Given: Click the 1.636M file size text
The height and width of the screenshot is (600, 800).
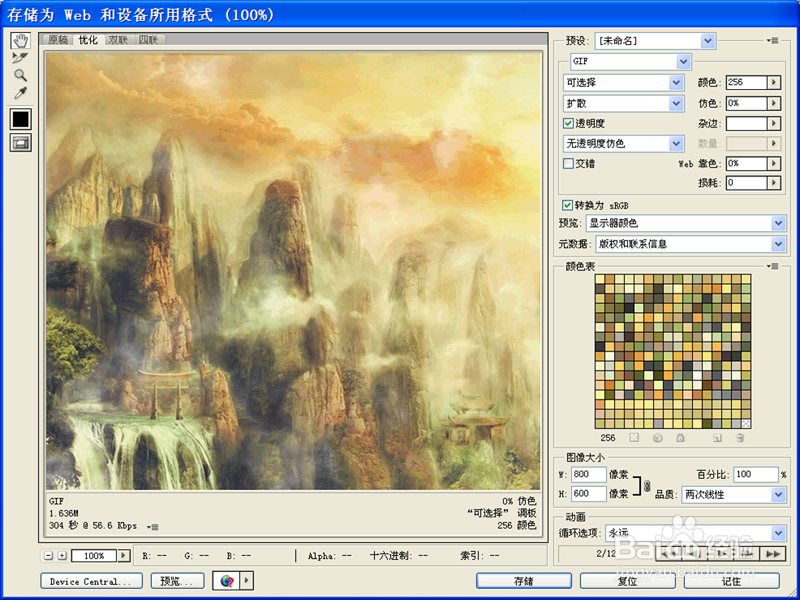Looking at the screenshot, I should (64, 513).
